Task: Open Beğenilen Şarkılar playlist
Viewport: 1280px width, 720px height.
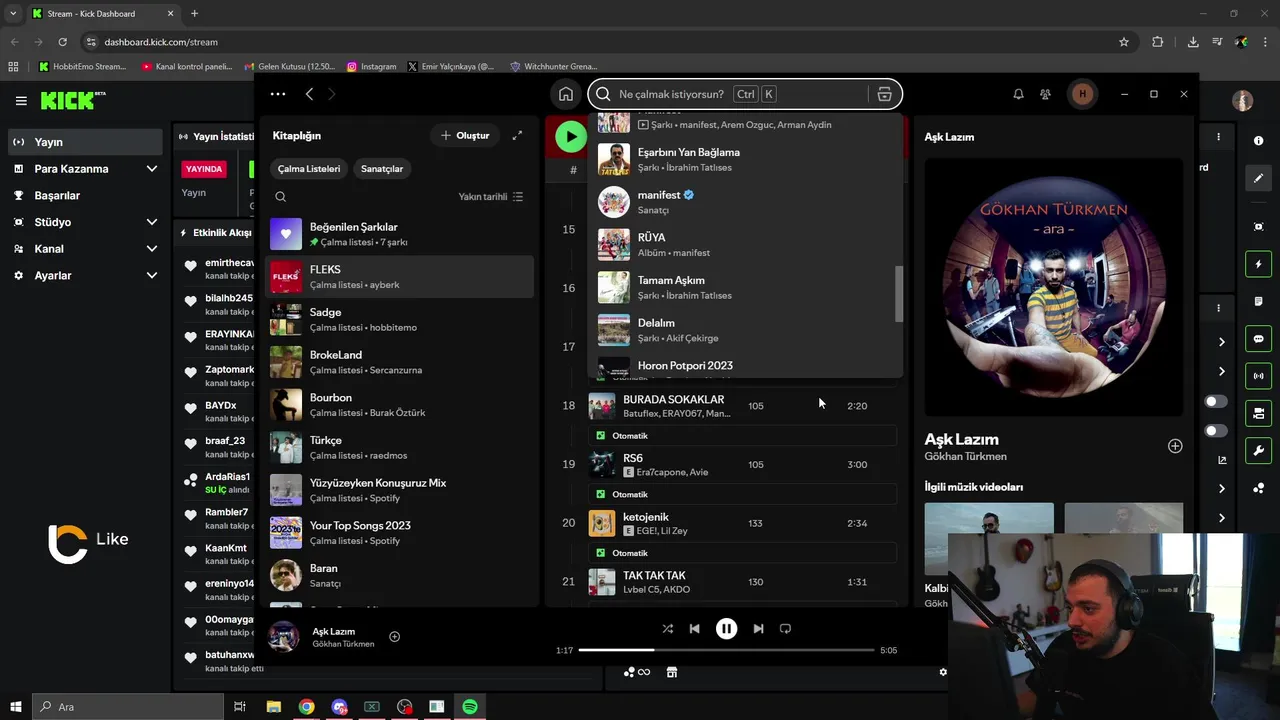Action: [400, 234]
